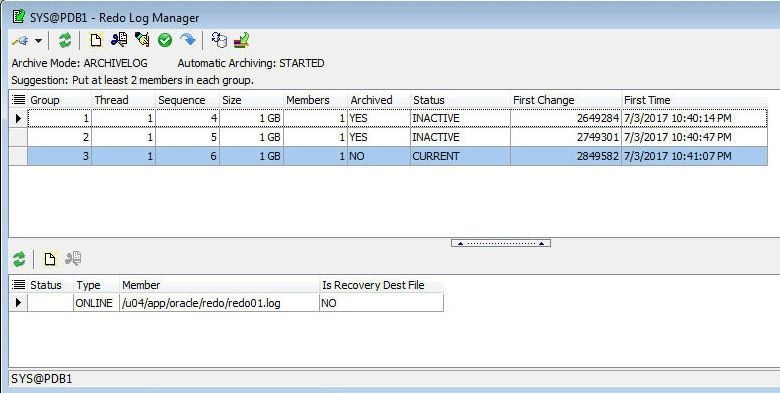780x393 pixels.
Task: Select the Group cell with value 3
Action: [60, 156]
